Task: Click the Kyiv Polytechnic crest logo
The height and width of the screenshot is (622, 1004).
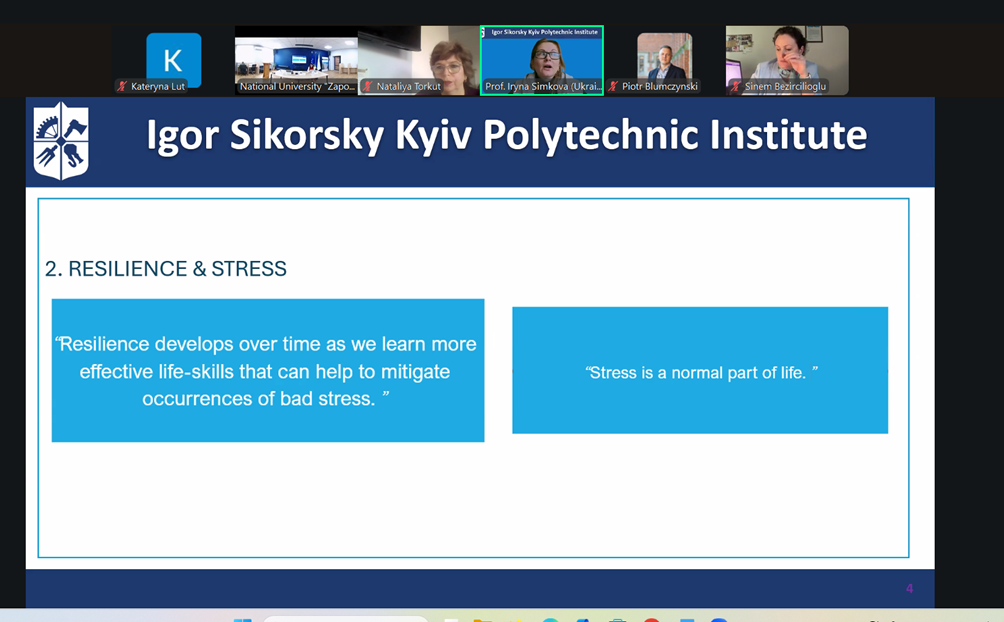Action: (61, 140)
